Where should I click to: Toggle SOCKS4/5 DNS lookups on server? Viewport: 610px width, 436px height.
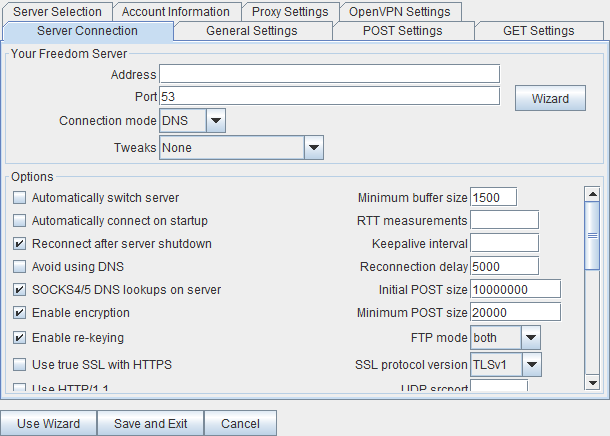pyautogui.click(x=19, y=289)
